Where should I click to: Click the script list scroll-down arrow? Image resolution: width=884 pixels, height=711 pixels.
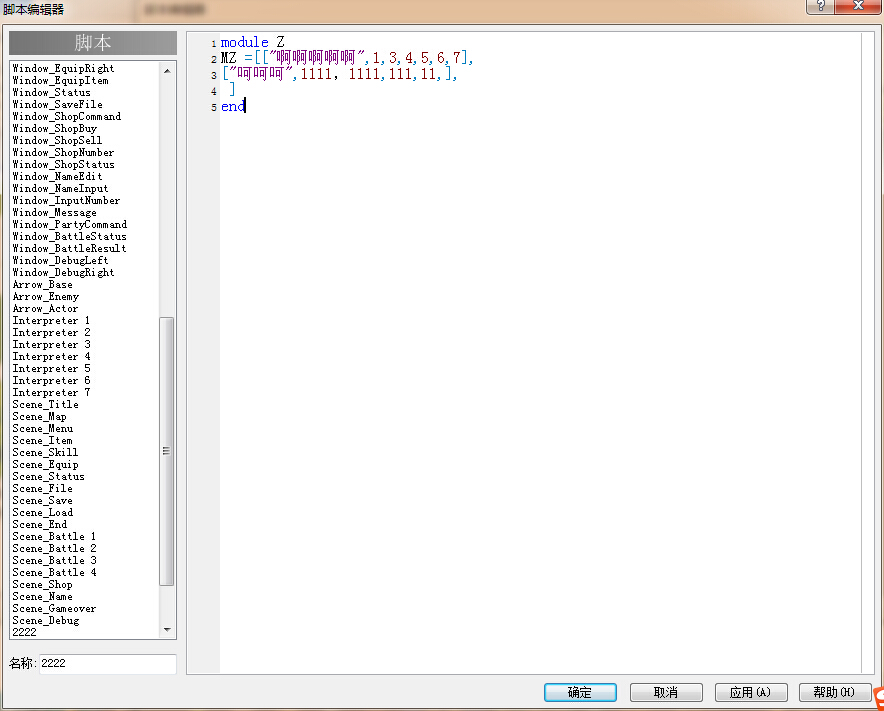[x=167, y=629]
